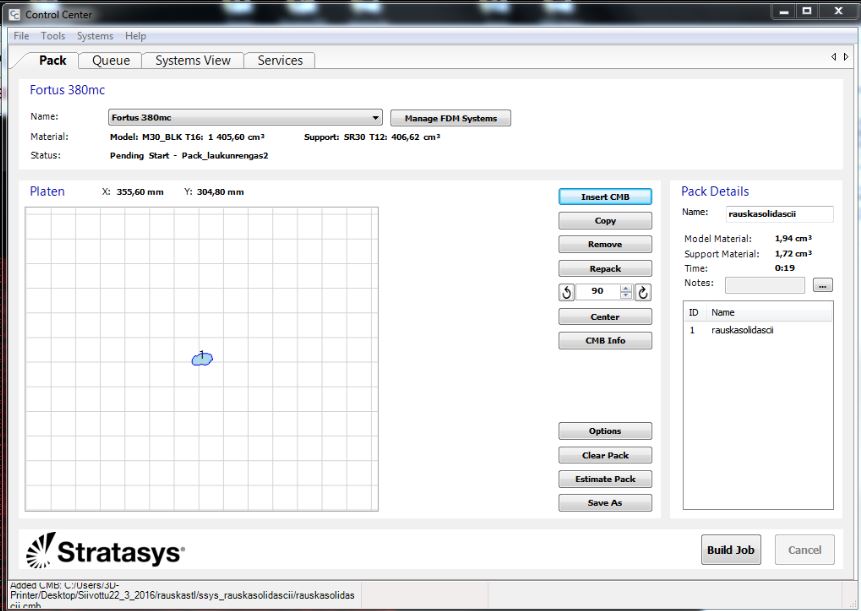861x611 pixels.
Task: Click the Save As button
Action: tap(605, 503)
